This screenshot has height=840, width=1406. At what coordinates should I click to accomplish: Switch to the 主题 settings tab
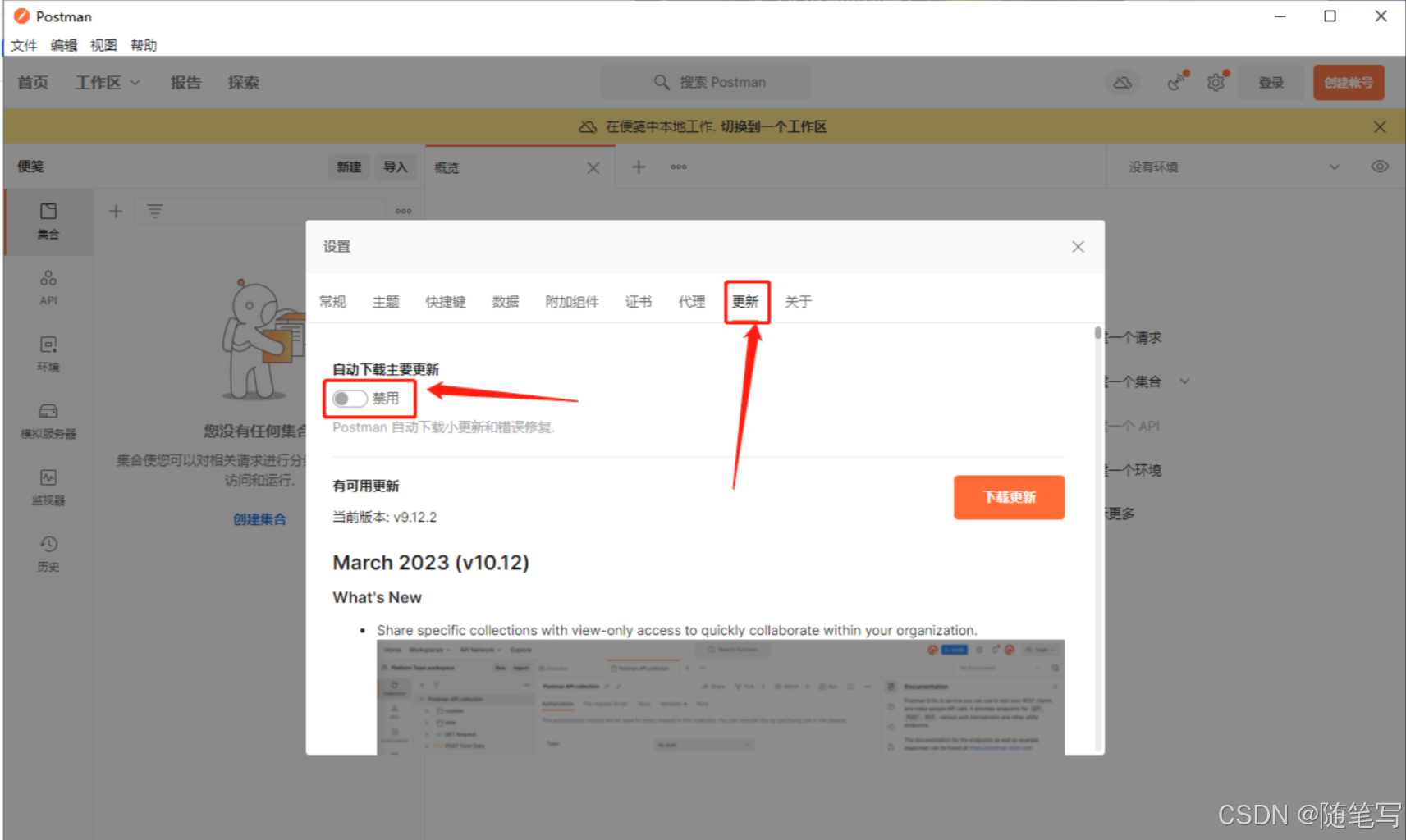click(386, 302)
